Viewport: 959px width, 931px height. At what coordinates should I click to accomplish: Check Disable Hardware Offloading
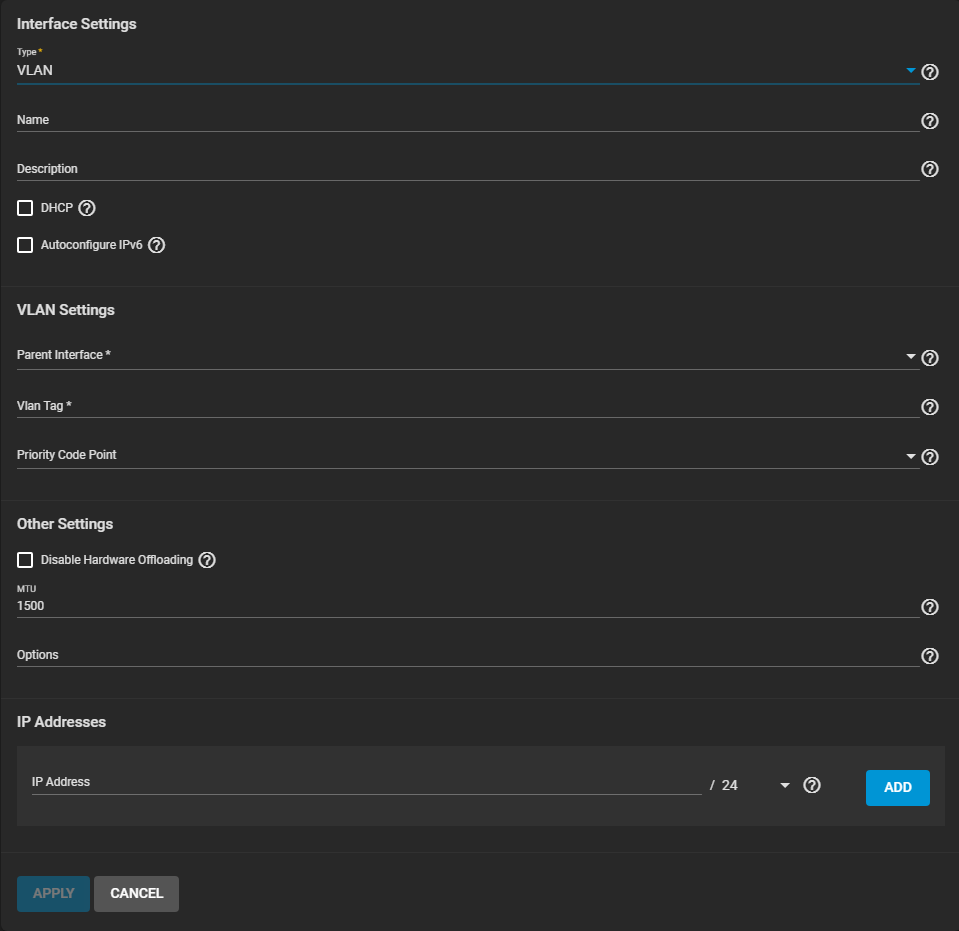coord(25,560)
